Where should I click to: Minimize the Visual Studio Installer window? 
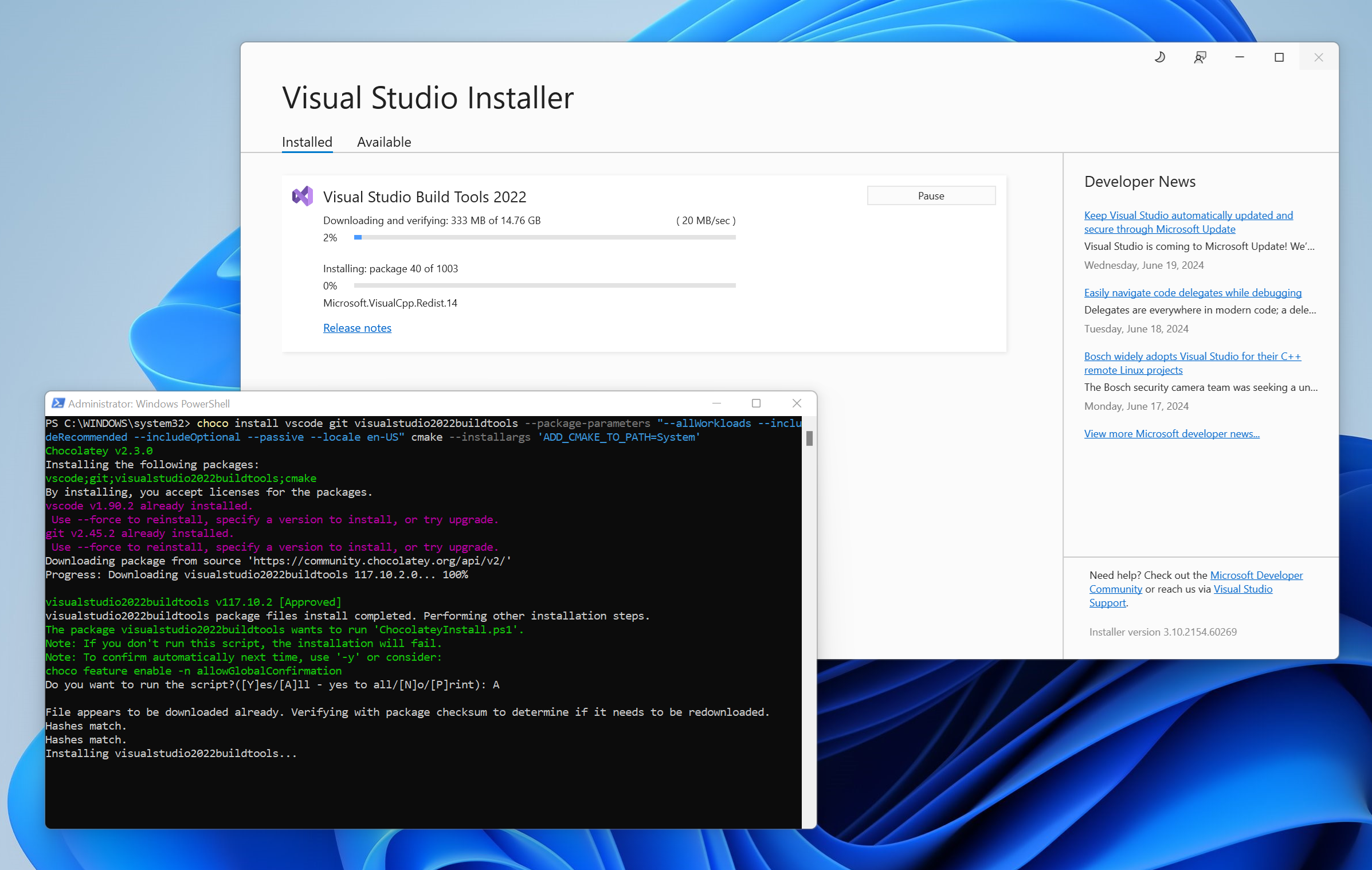[1239, 57]
